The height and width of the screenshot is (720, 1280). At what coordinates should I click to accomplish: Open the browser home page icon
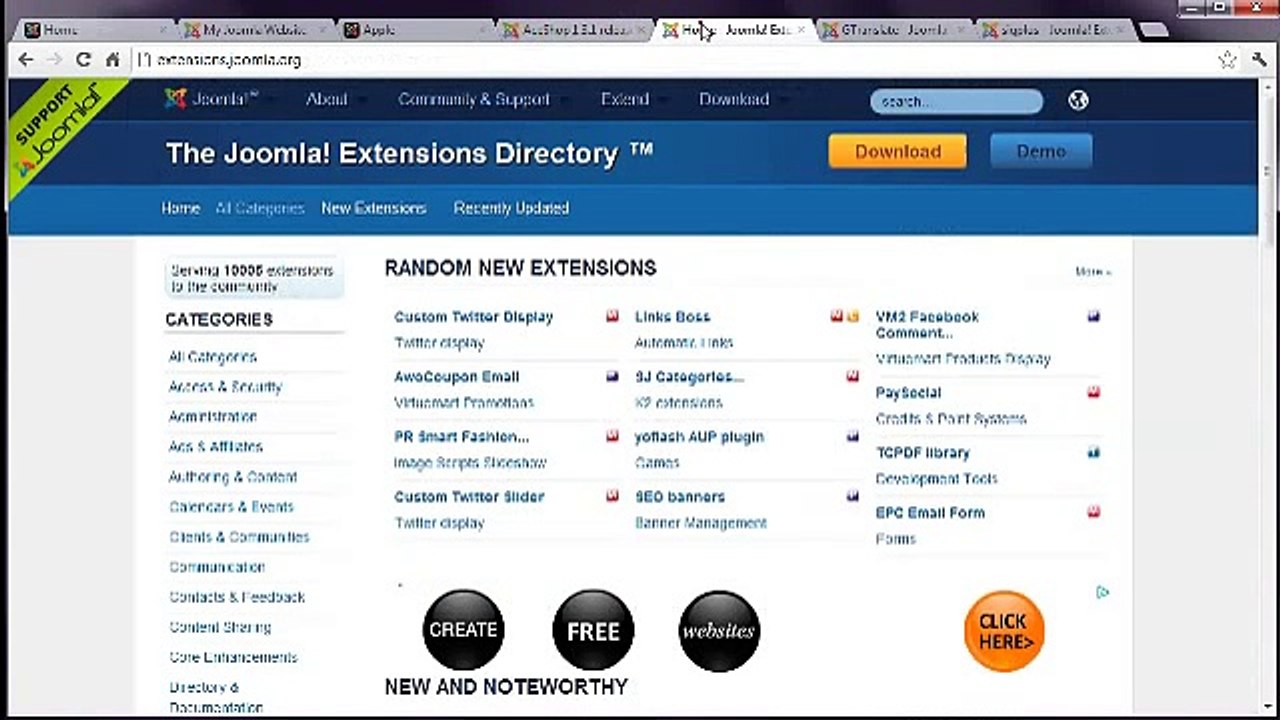pyautogui.click(x=112, y=60)
